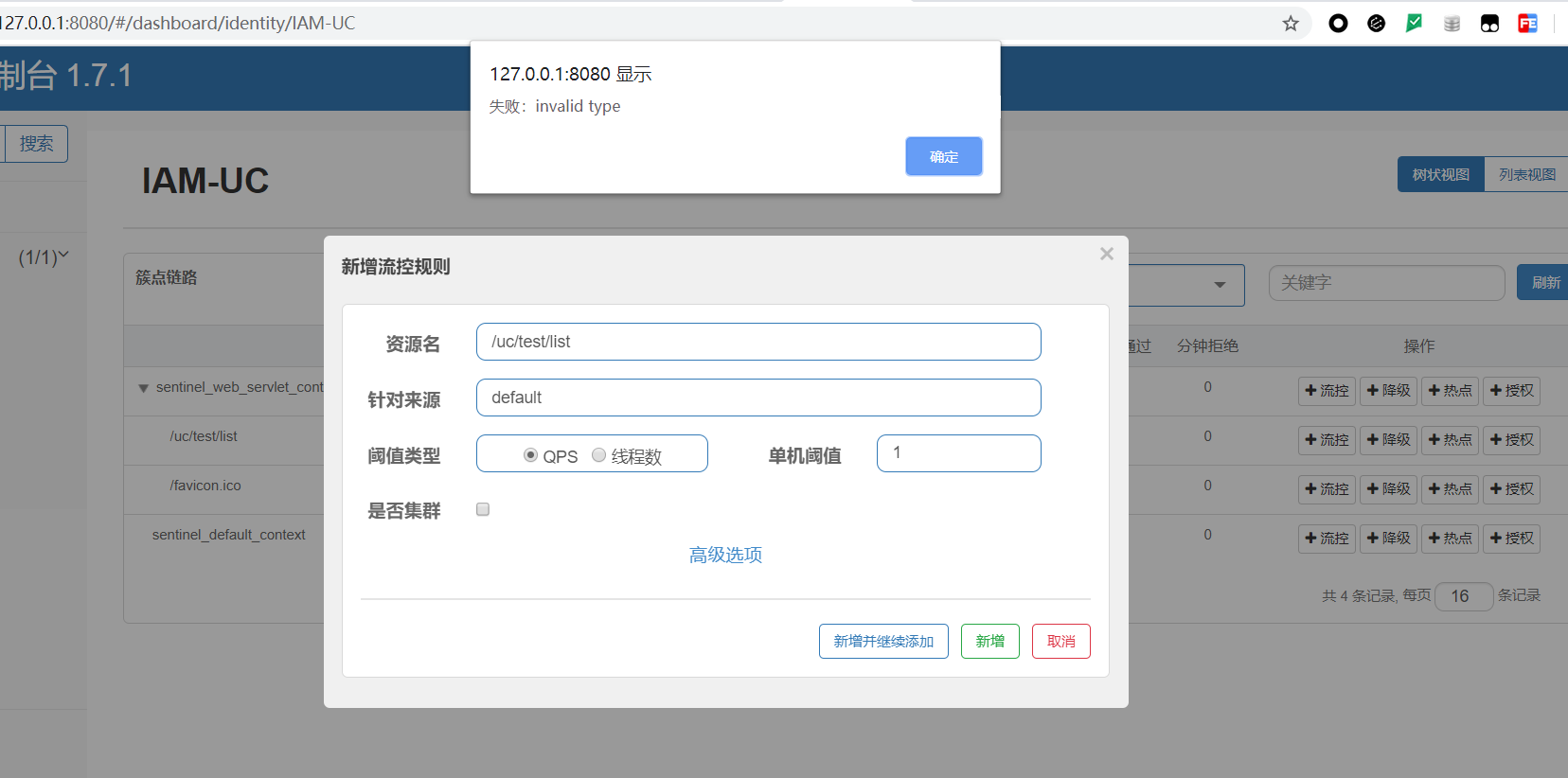The width and height of the screenshot is (1568, 778).
Task: Click the green 新增 button
Action: (990, 641)
